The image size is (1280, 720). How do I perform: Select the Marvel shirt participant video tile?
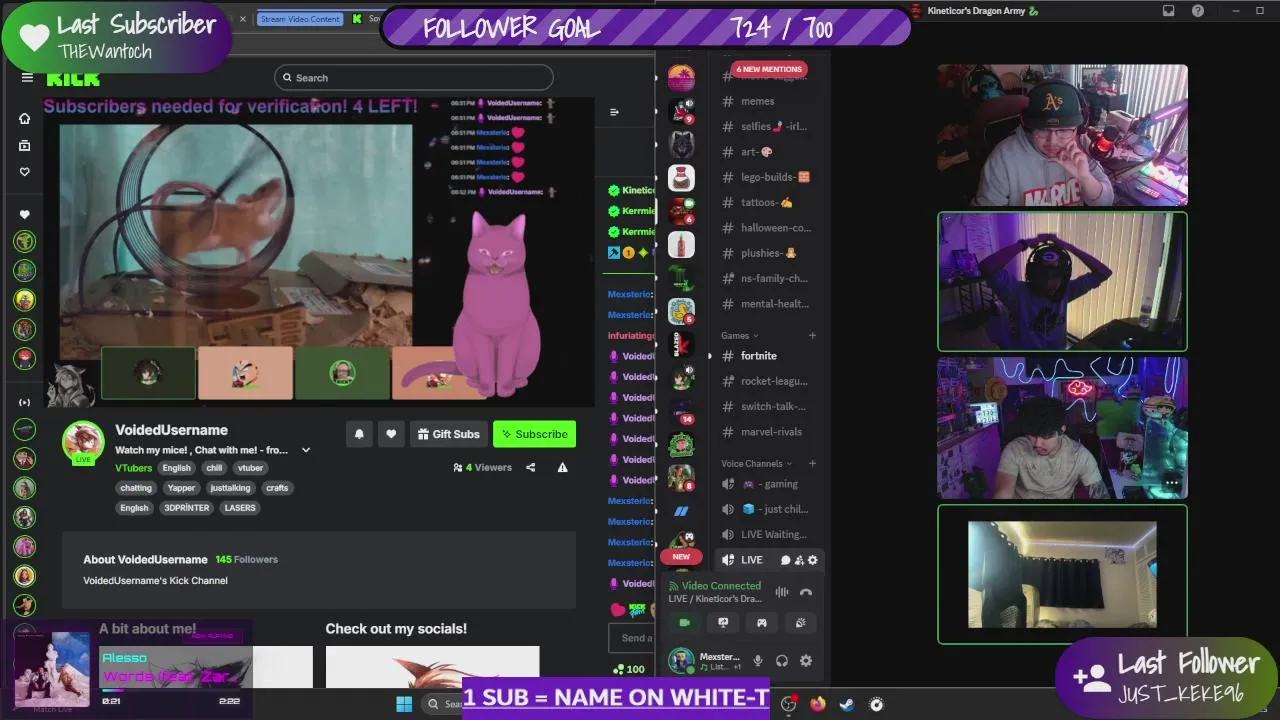[1062, 135]
